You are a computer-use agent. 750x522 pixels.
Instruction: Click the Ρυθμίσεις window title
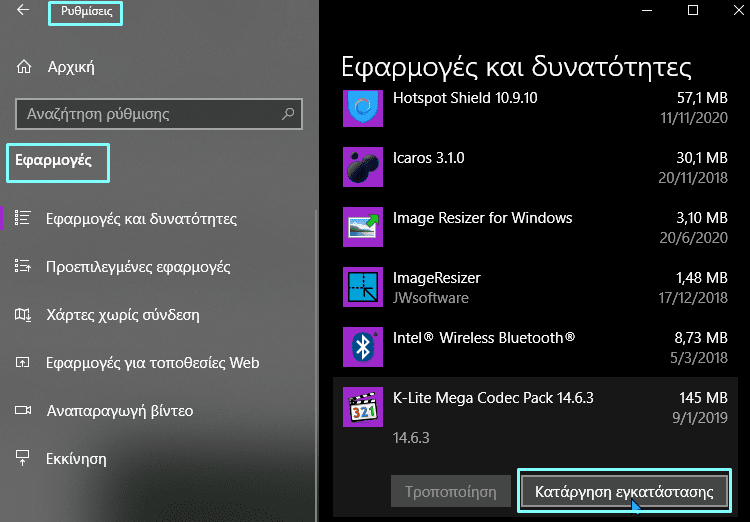[87, 11]
